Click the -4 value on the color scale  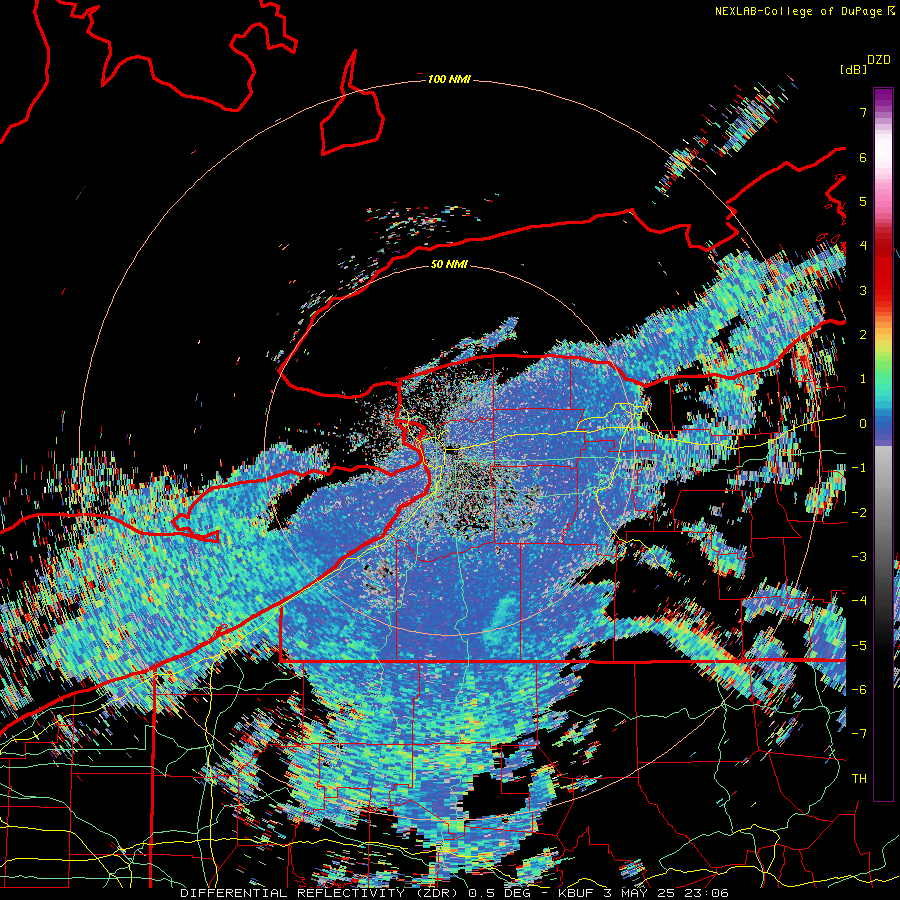[859, 601]
